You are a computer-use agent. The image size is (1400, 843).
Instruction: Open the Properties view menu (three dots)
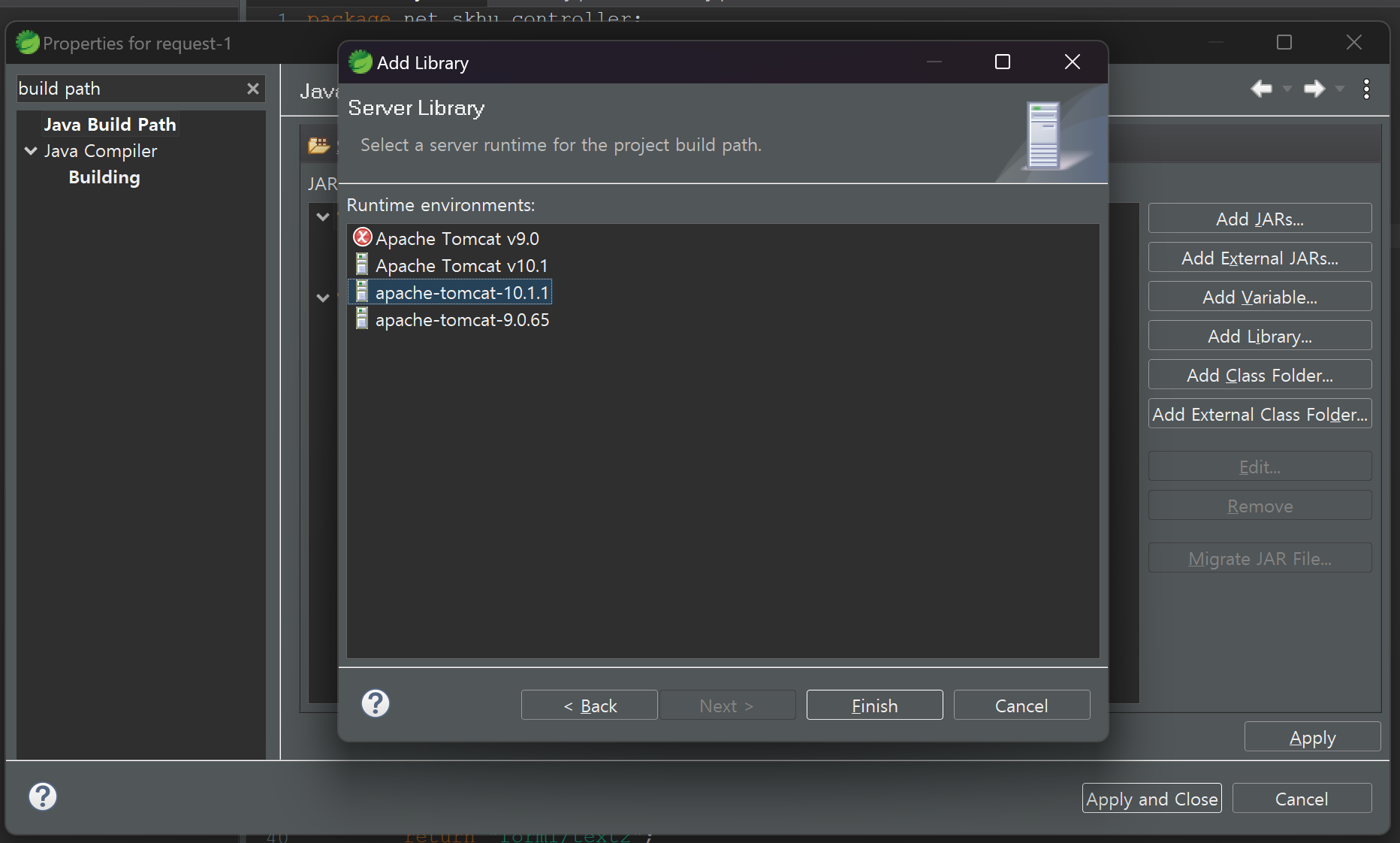tap(1366, 89)
